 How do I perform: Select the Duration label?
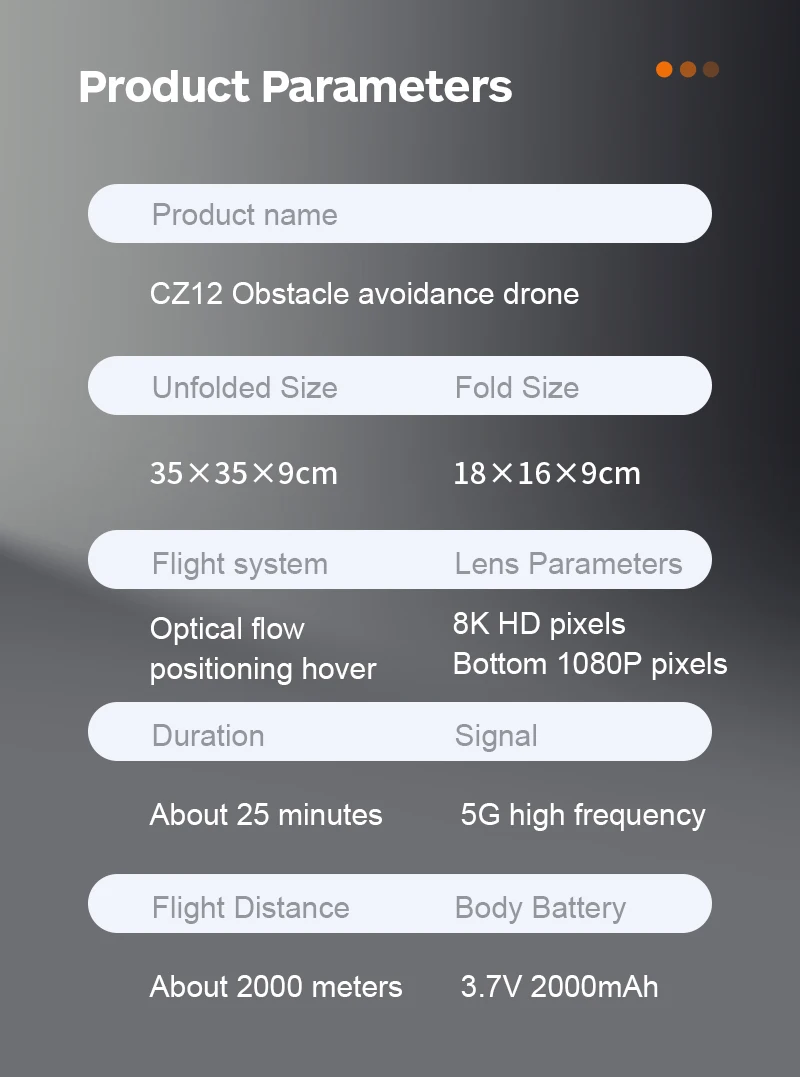point(208,735)
